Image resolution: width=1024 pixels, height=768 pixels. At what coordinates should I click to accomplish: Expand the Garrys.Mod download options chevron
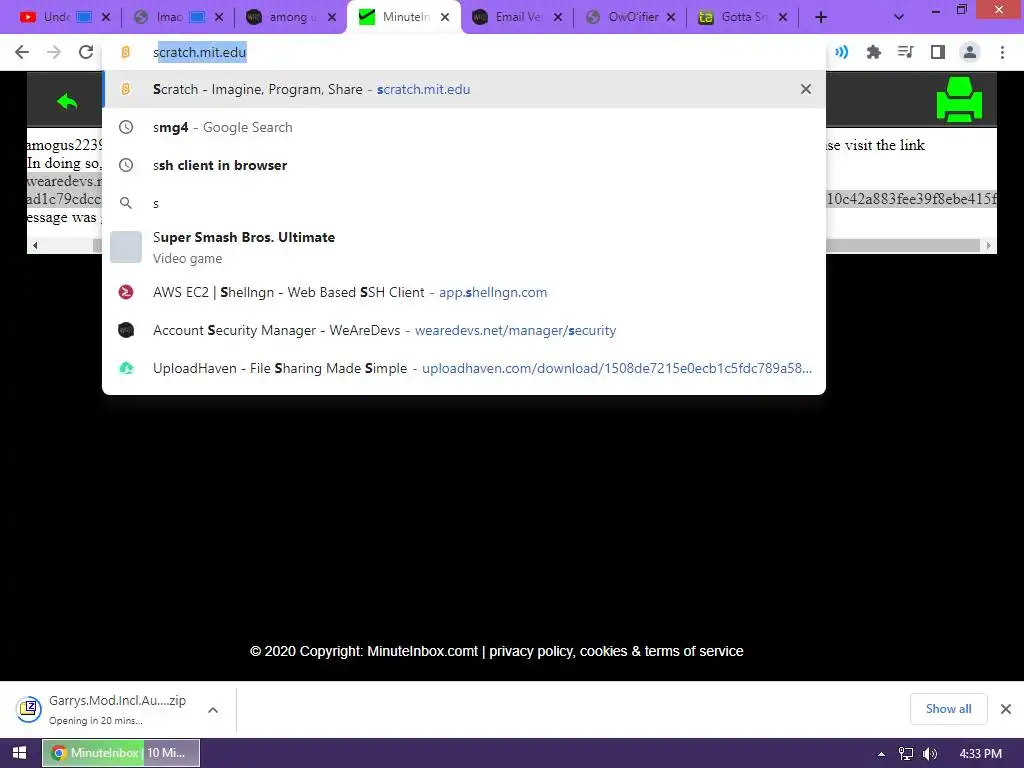[213, 710]
